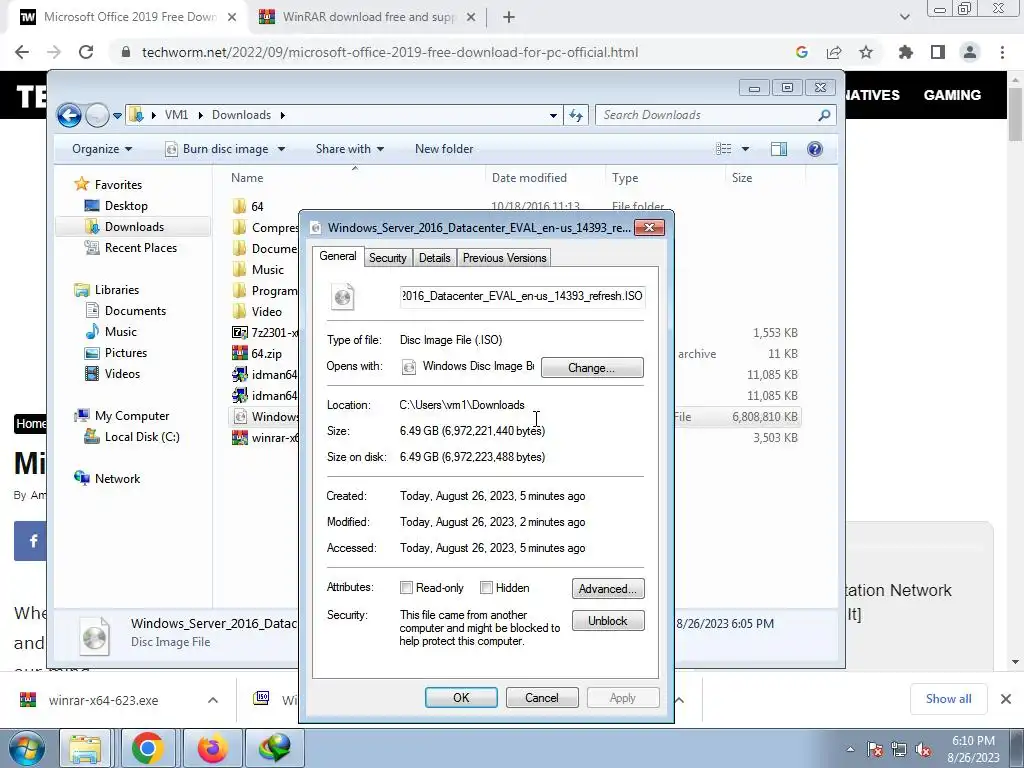This screenshot has height=768, width=1024.
Task: Open Chrome three-dot menu
Action: (x=1002, y=52)
